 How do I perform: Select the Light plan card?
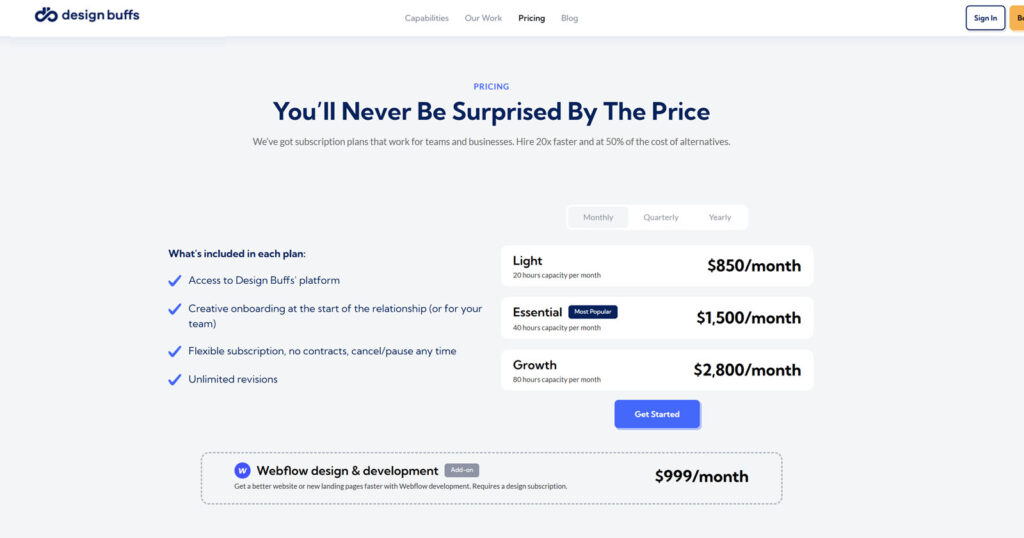657,266
